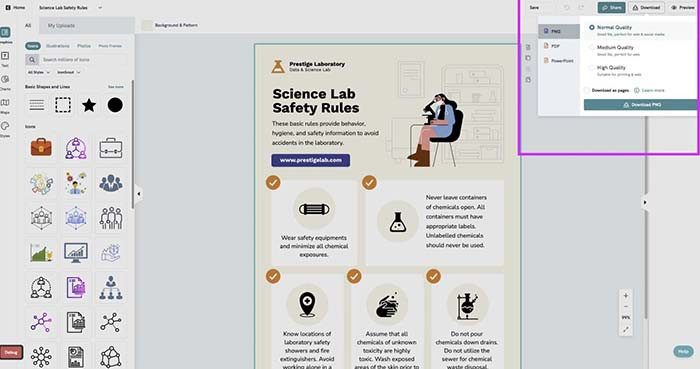Select Normal Quality radio option
Screen dimensions: 700x369
pos(592,27)
